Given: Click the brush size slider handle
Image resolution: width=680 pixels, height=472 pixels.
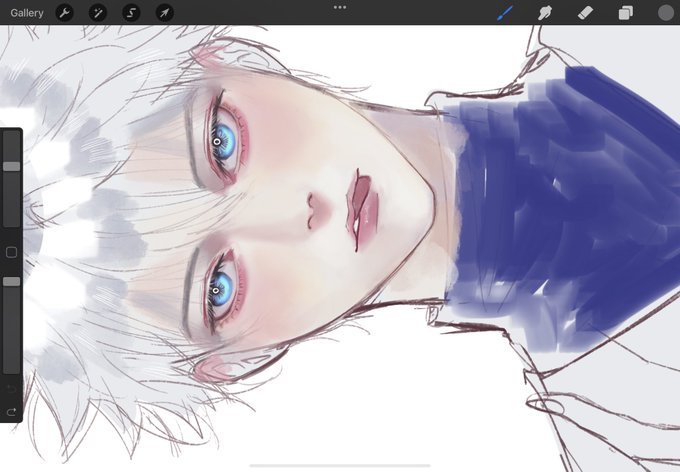Looking at the screenshot, I should [12, 167].
